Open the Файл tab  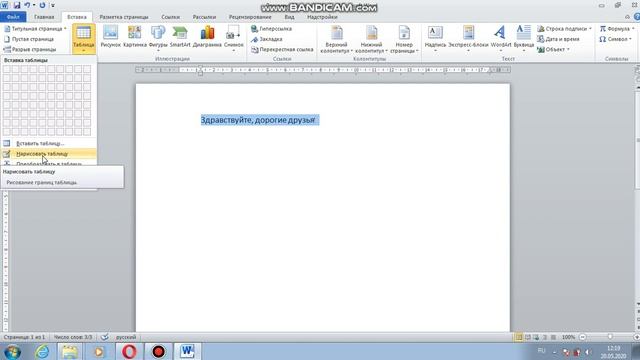pos(13,17)
